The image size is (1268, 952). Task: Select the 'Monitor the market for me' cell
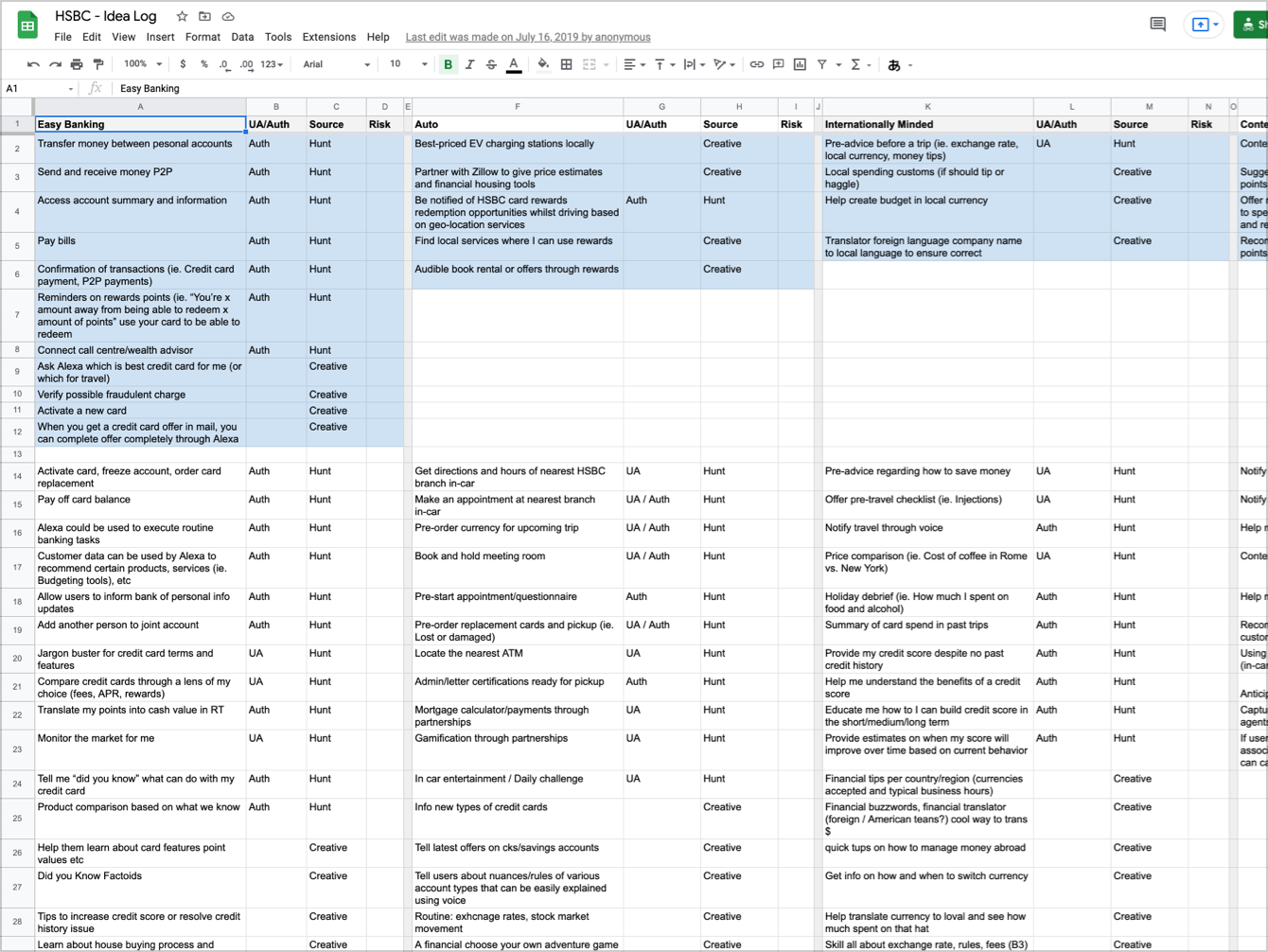coord(140,749)
